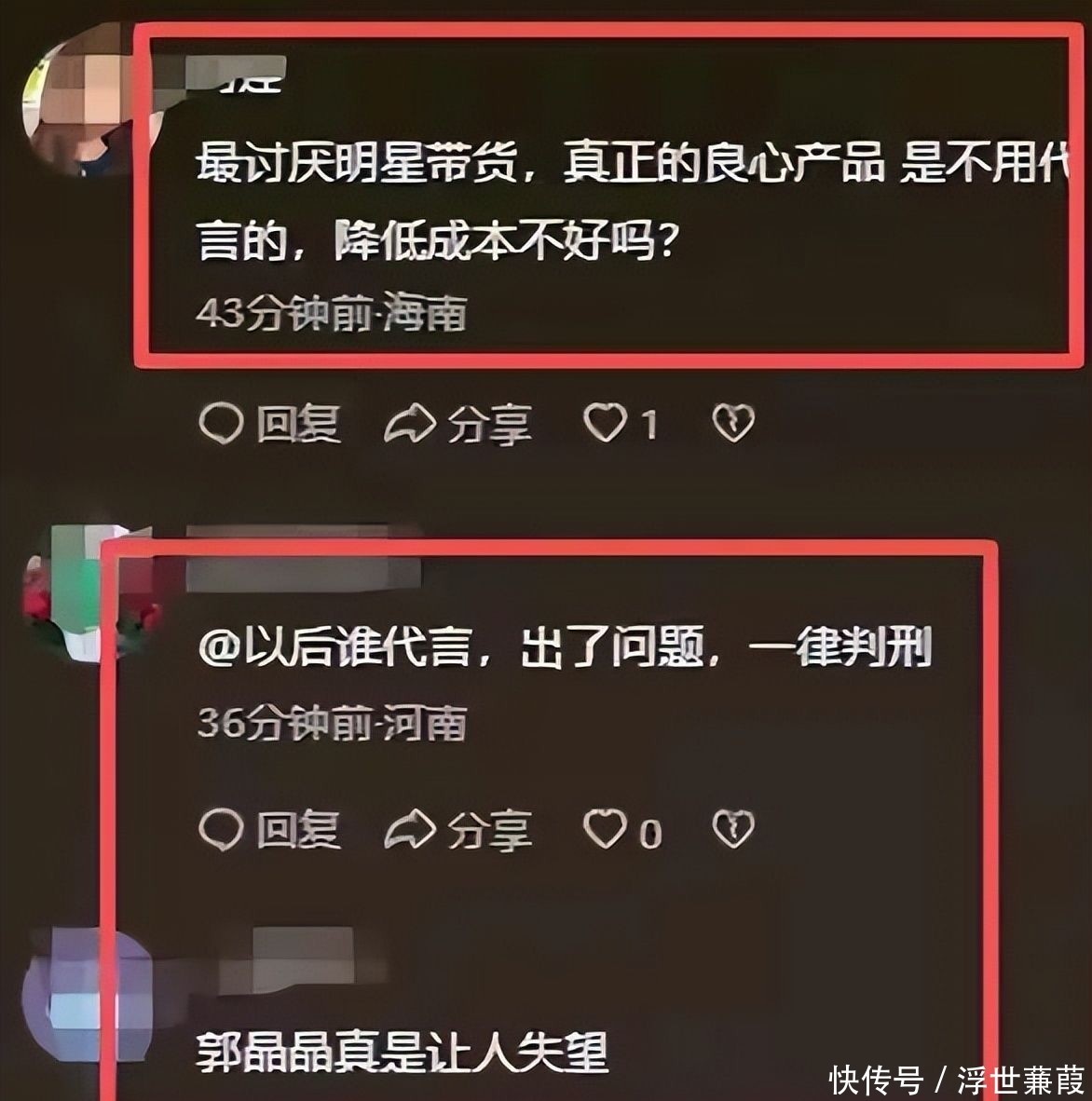Select comment text starting 最讨厌明星带货
Image resolution: width=1092 pixels, height=1101 pixels.
tap(632, 202)
